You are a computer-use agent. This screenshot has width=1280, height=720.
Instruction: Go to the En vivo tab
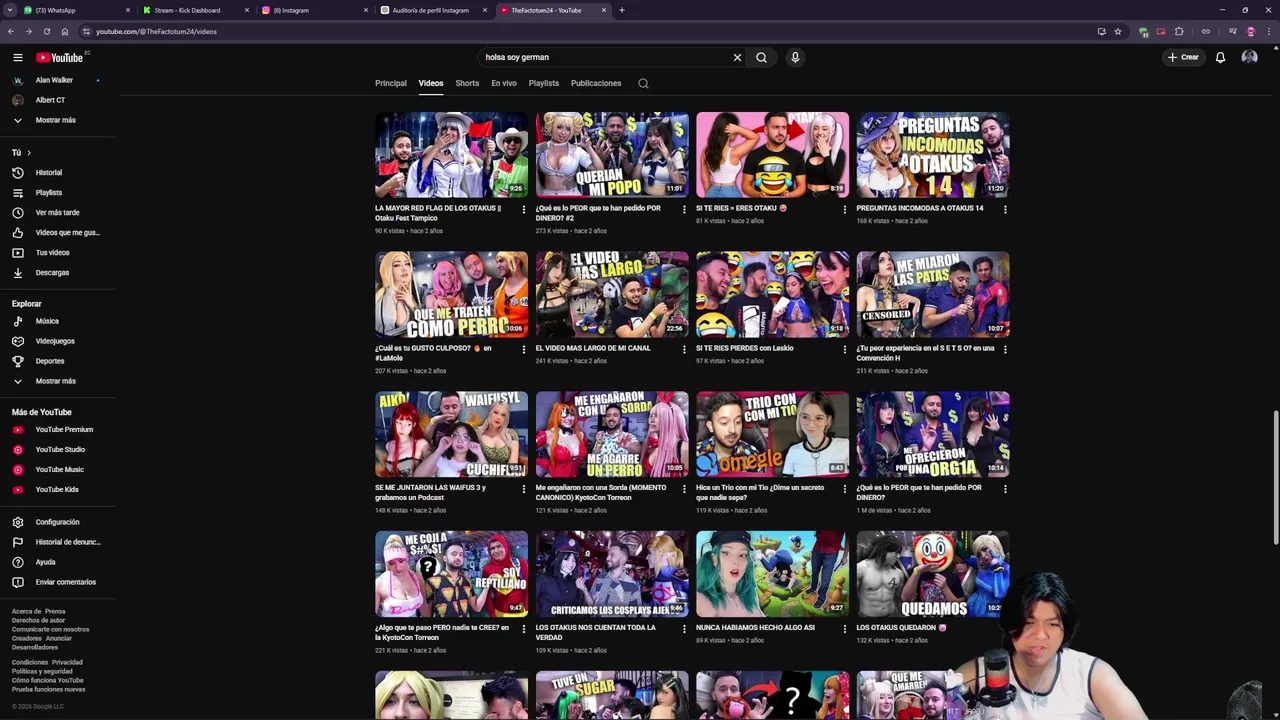[504, 83]
